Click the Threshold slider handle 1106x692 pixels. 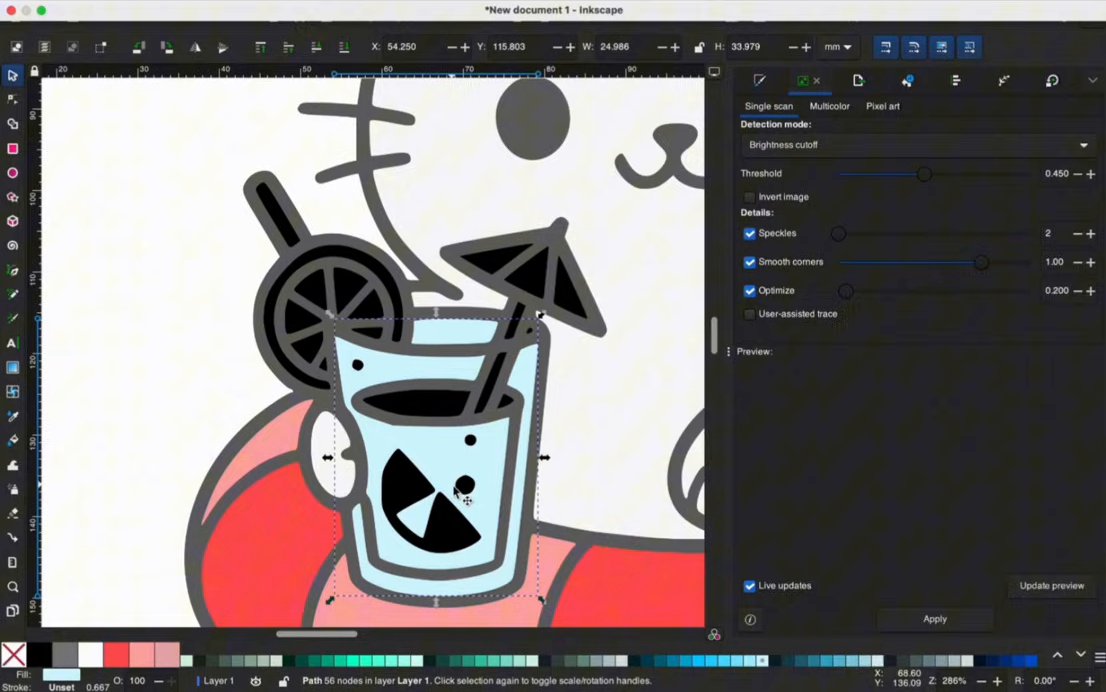coord(923,174)
